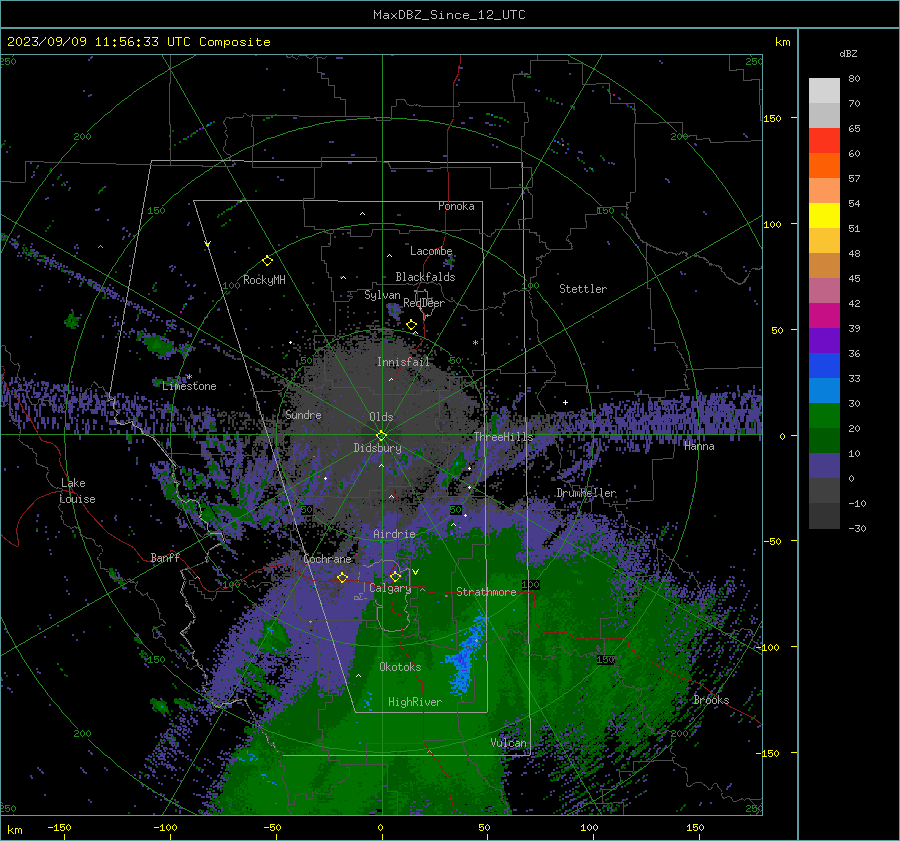Click the Sundre label

[303, 414]
